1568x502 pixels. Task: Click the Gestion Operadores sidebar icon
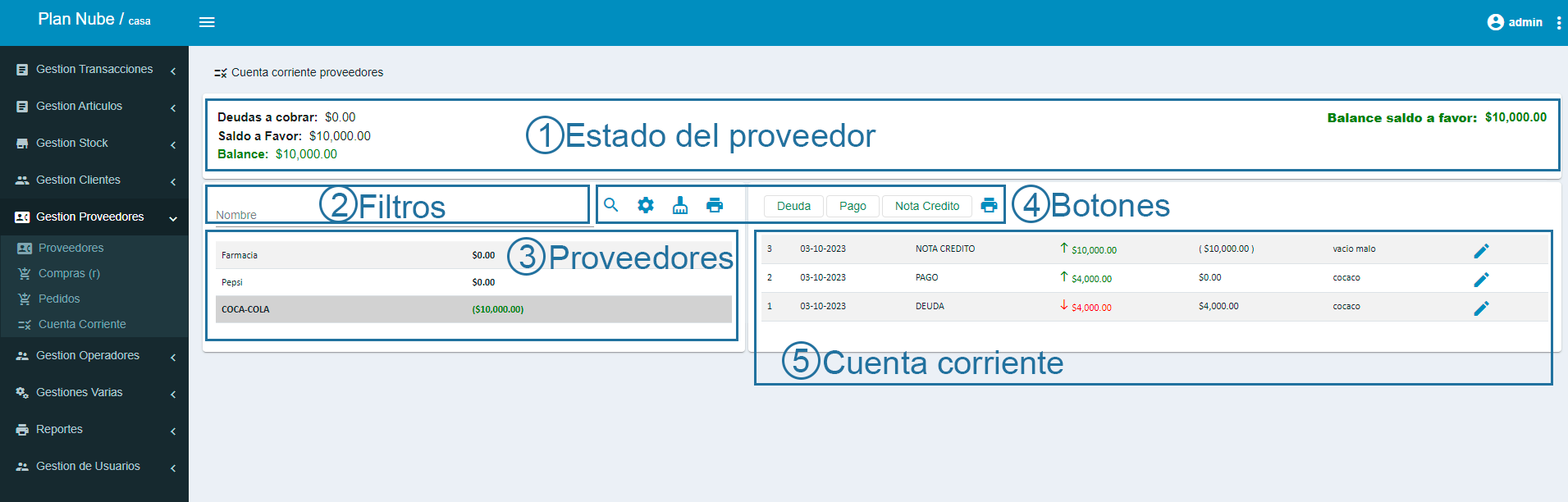click(22, 356)
